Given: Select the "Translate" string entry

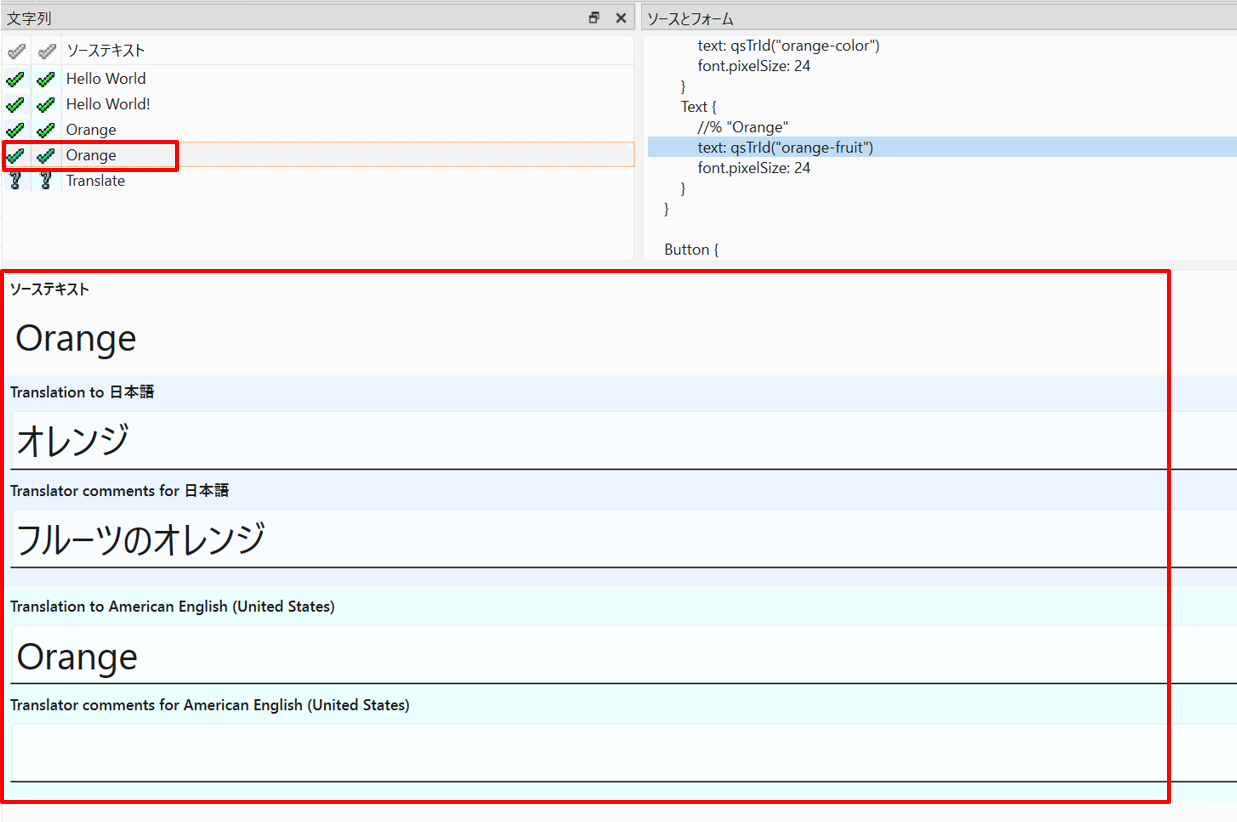Looking at the screenshot, I should pos(95,181).
